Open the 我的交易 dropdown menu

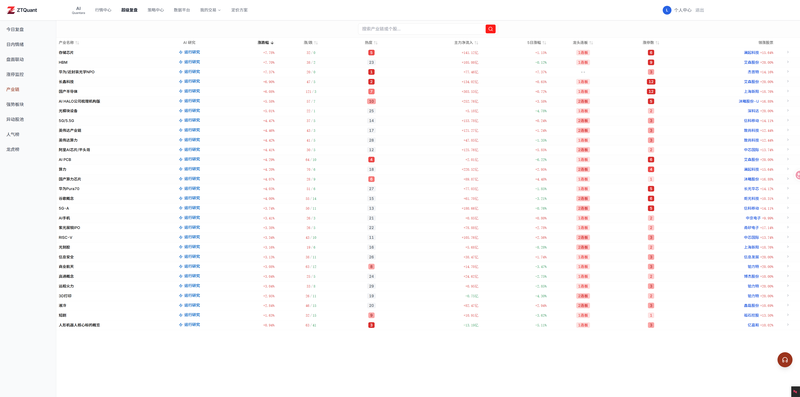210,10
